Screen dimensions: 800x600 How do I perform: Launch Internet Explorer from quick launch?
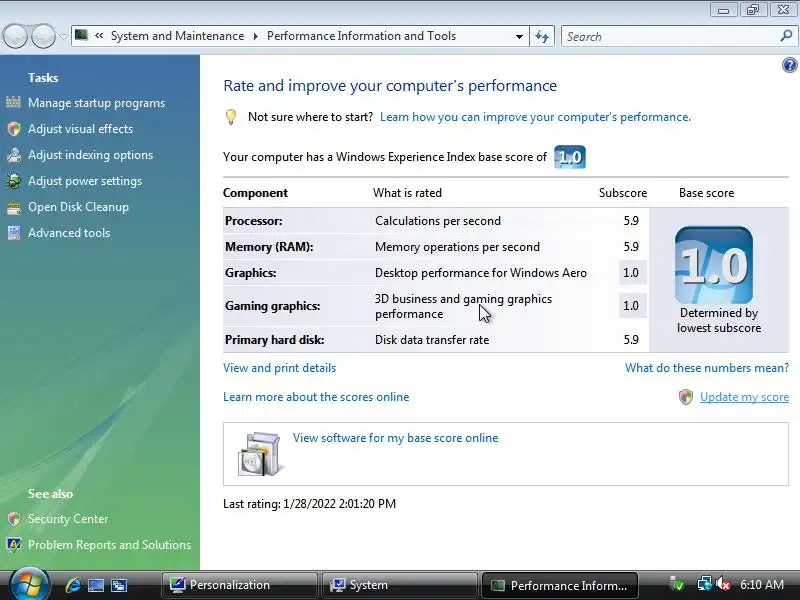coord(73,585)
